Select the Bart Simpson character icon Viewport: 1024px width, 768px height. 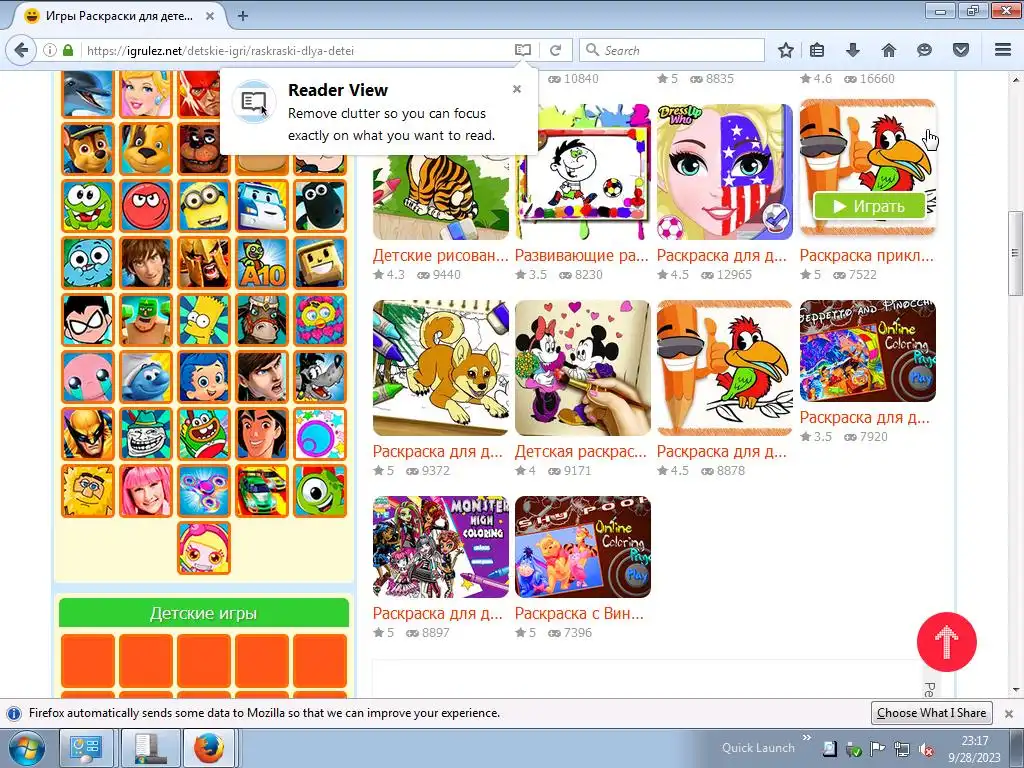coord(204,320)
